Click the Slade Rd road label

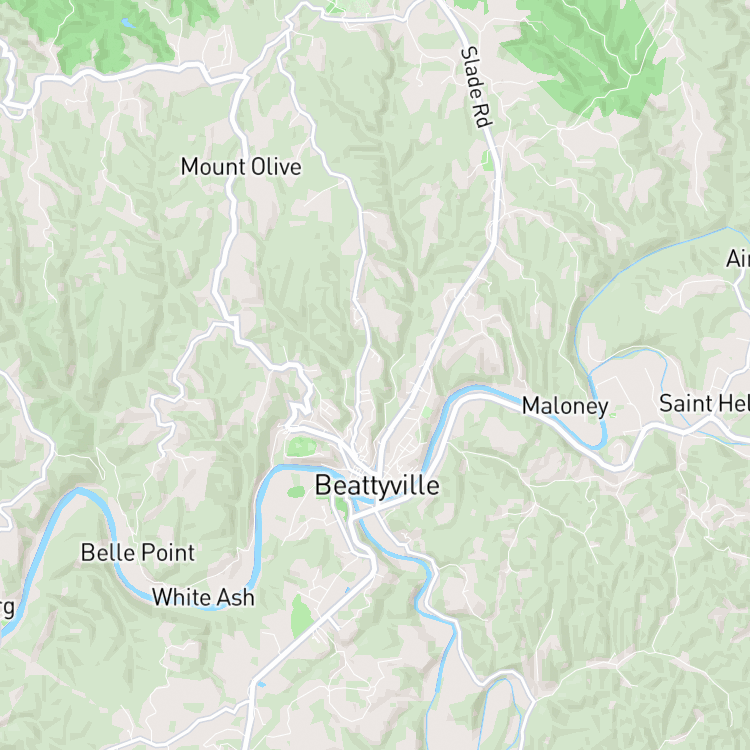coord(476,87)
